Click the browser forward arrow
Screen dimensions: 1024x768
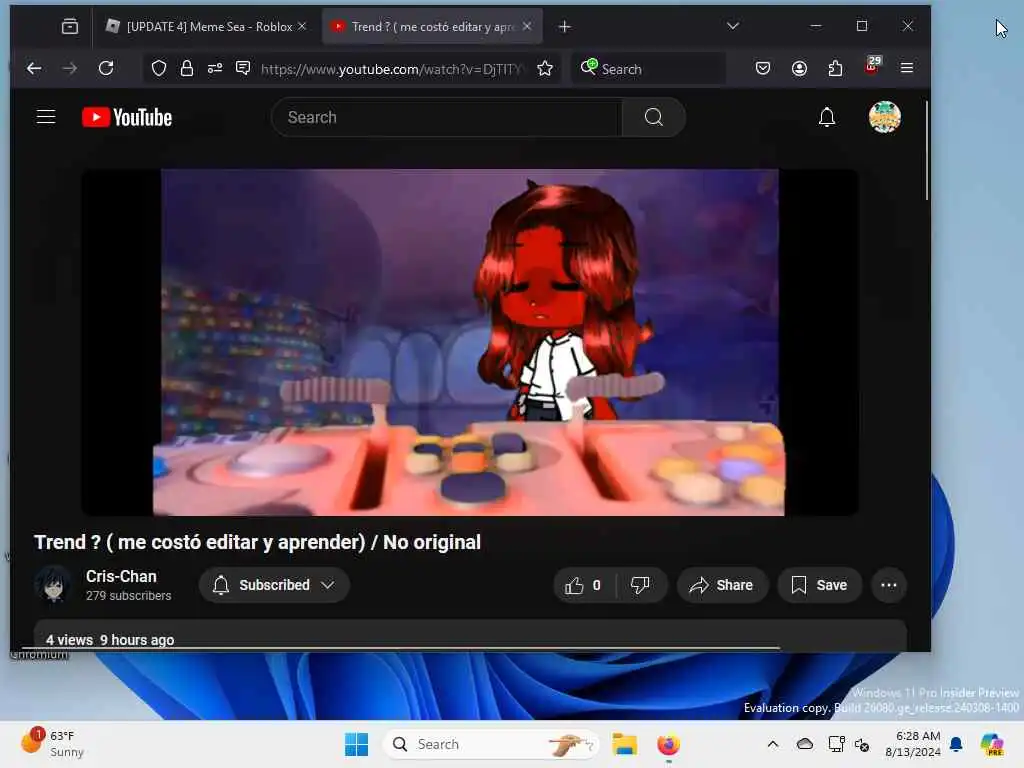click(x=69, y=68)
